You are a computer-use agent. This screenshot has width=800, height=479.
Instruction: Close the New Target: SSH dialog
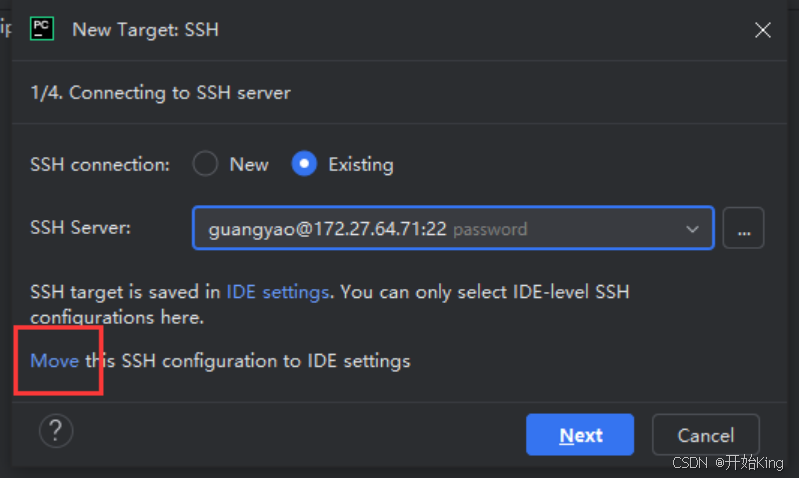(763, 30)
